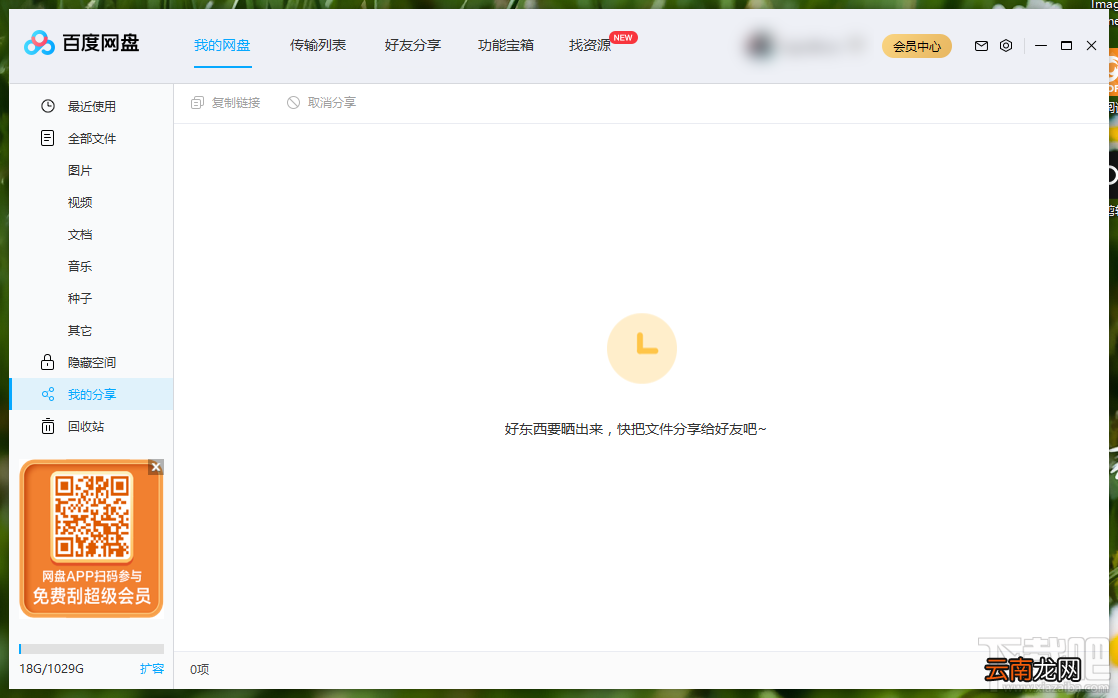
Task: Select 种子 category in sidebar
Action: 80,298
